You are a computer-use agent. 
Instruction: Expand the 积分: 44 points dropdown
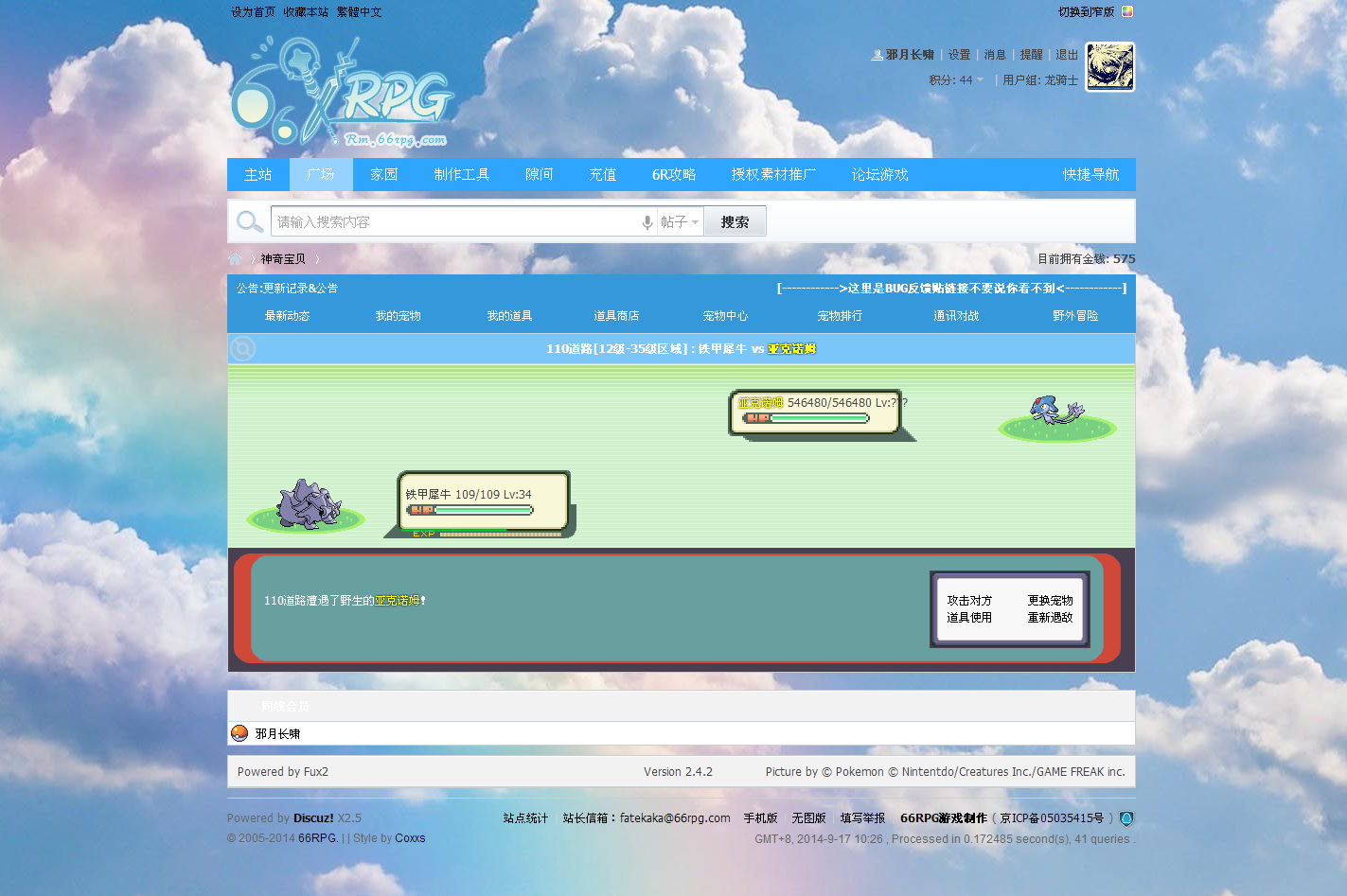(957, 80)
